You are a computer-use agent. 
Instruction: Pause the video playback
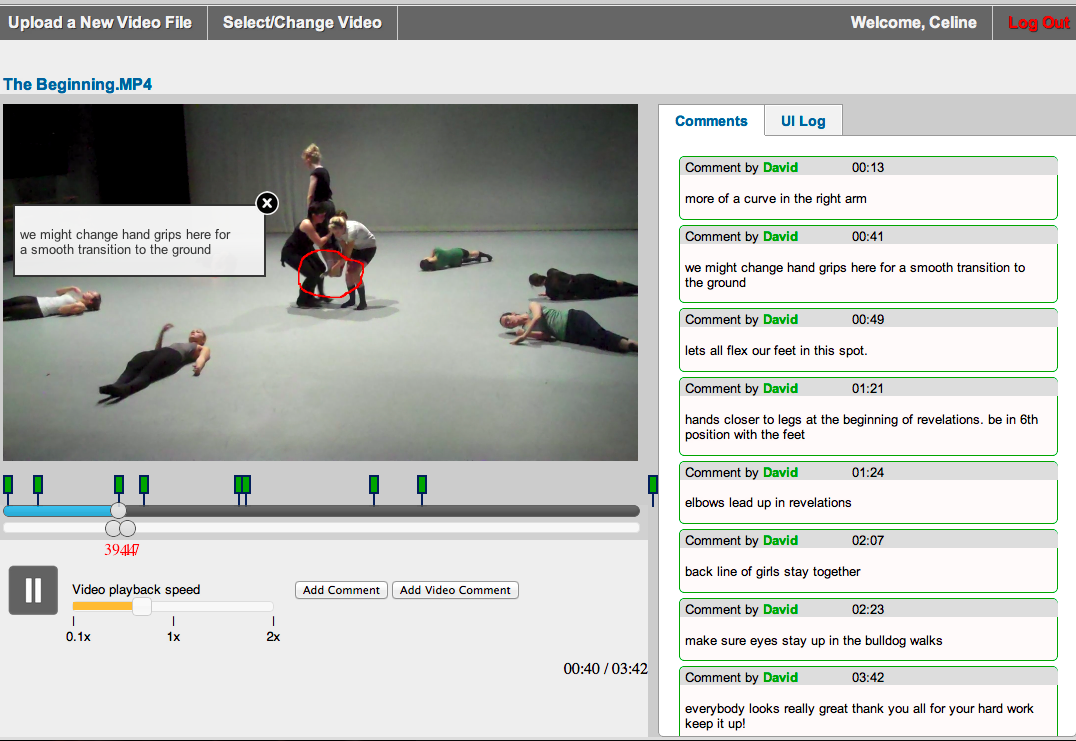pyautogui.click(x=33, y=590)
